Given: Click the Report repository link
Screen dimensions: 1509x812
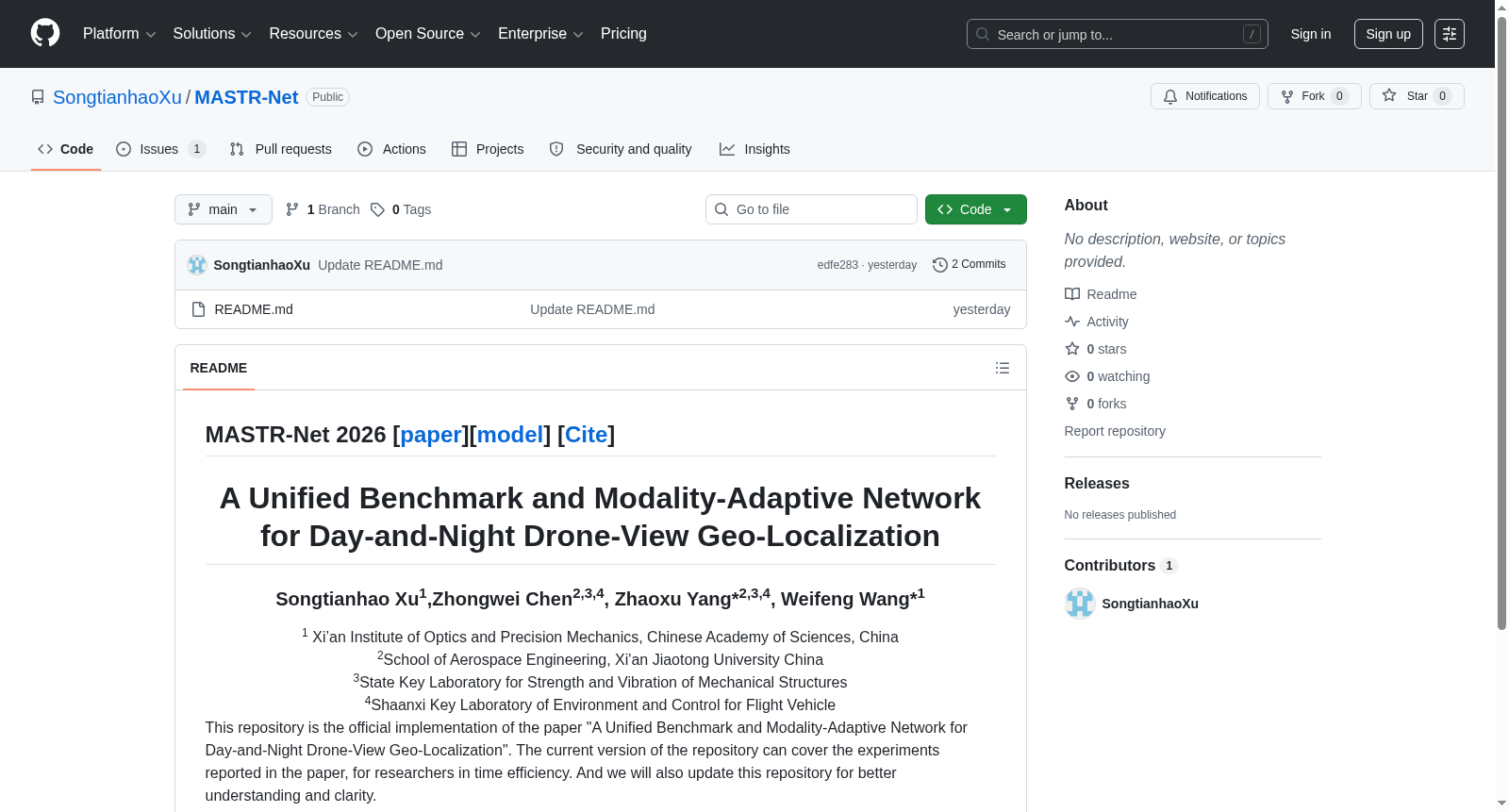Looking at the screenshot, I should click(1115, 431).
